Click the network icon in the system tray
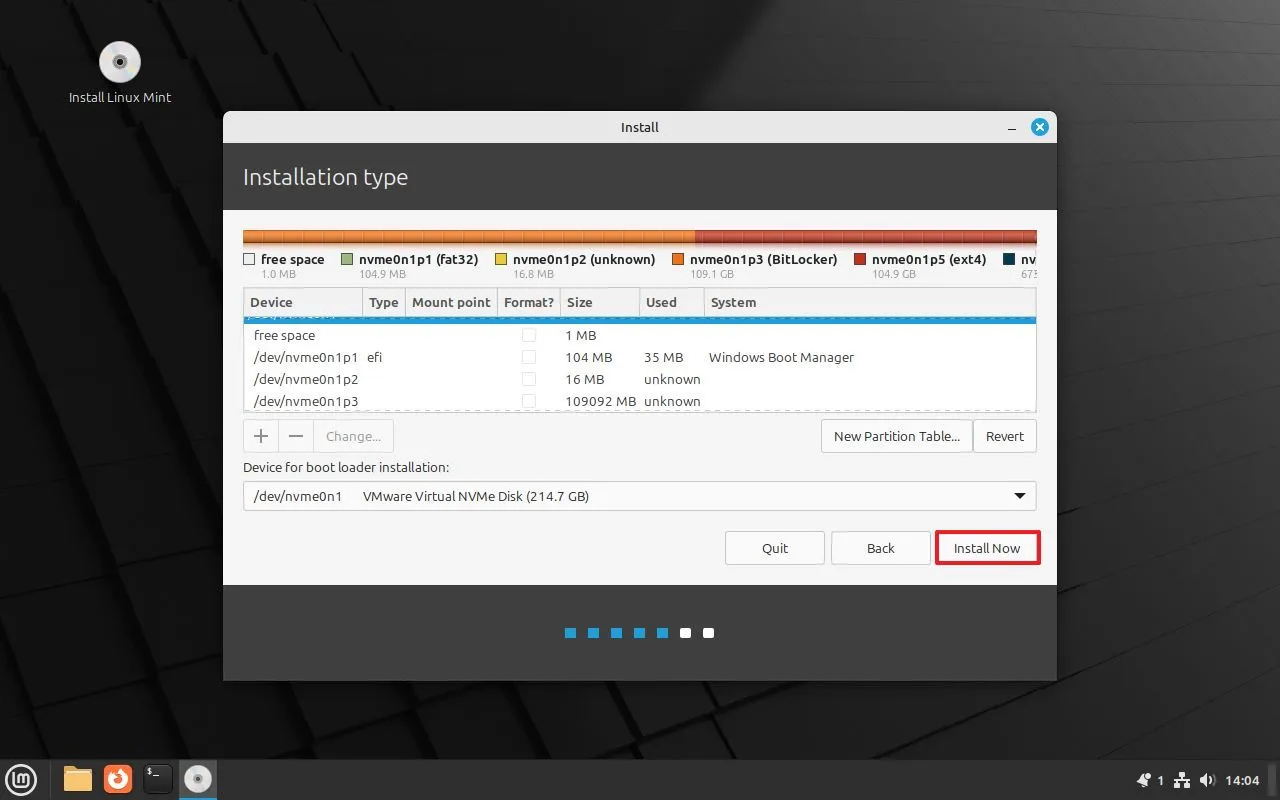 pyautogui.click(x=1181, y=780)
